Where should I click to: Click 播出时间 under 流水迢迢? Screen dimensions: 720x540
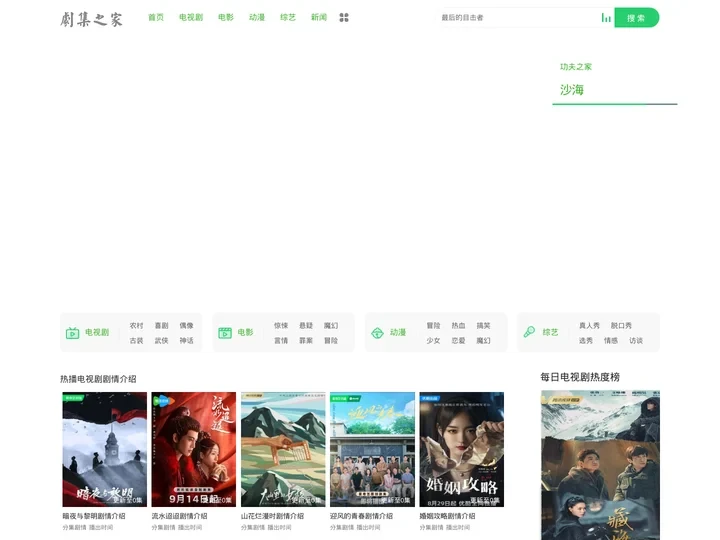tap(190, 528)
